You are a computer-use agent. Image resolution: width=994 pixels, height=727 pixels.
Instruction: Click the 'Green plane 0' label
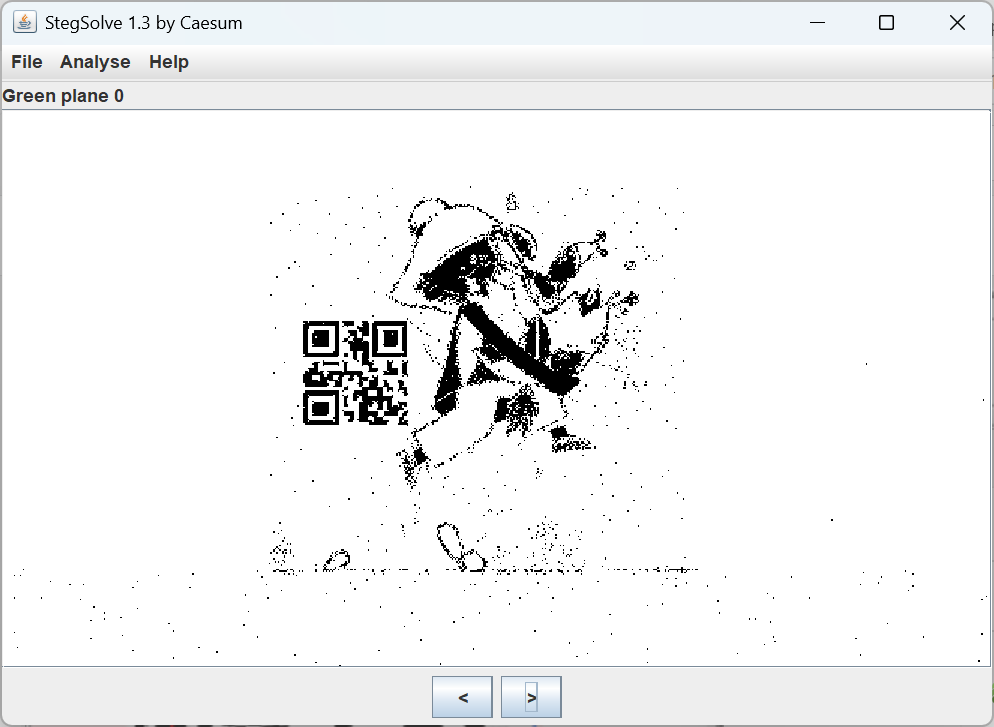coord(63,96)
